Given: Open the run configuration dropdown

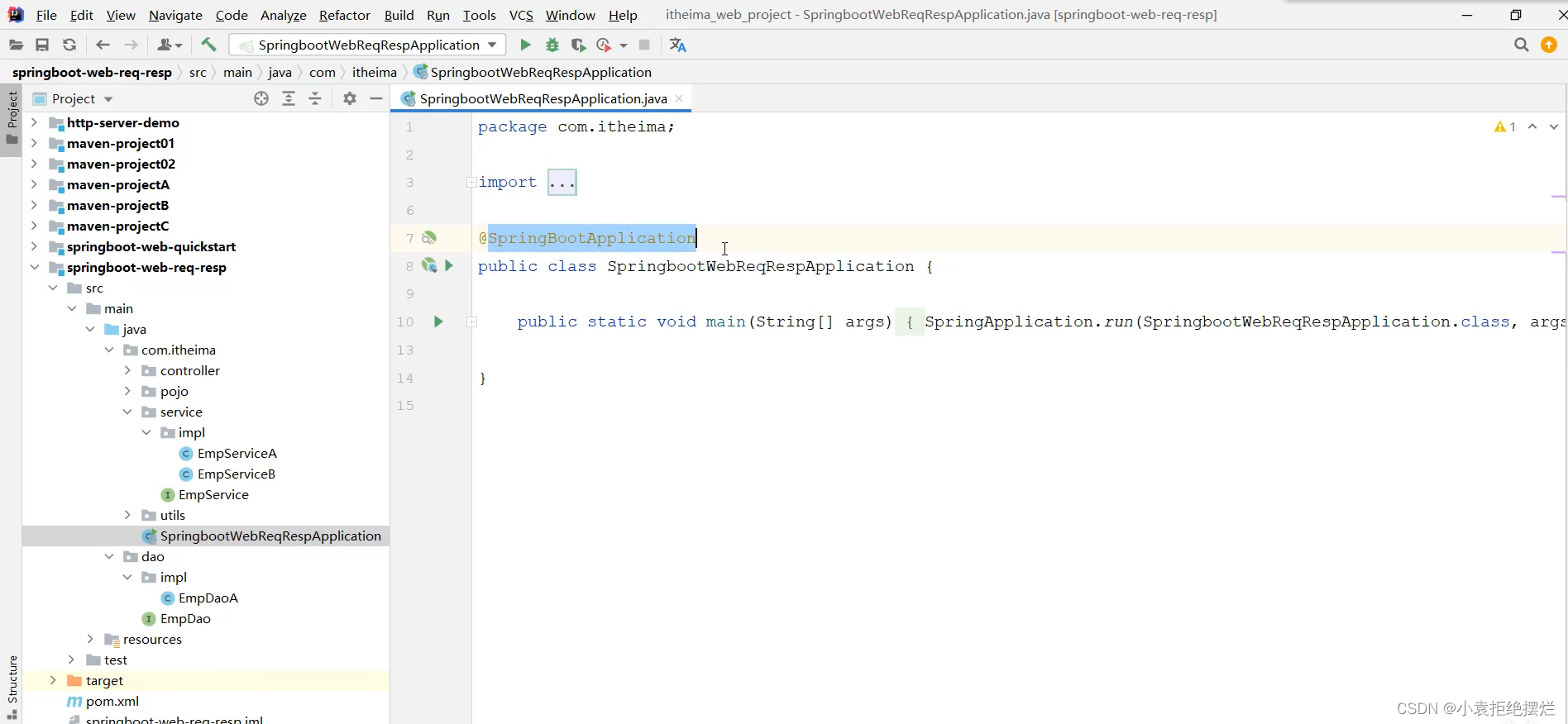Looking at the screenshot, I should click(367, 45).
